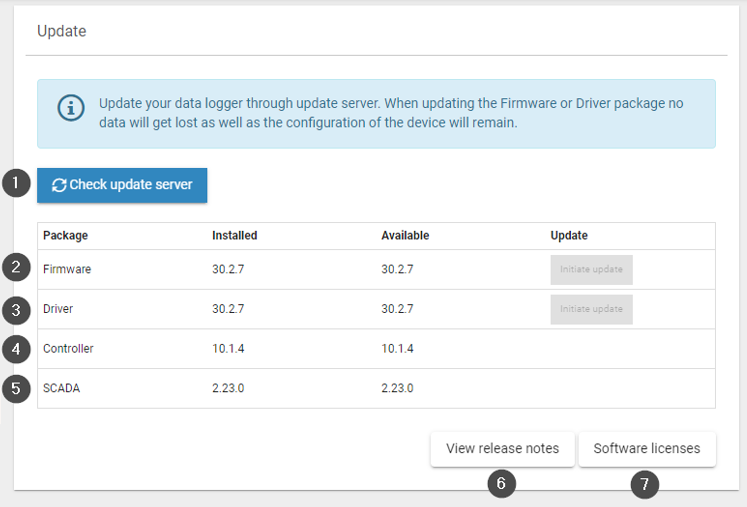Image resolution: width=747 pixels, height=507 pixels.
Task: Select the Controller package name
Action: point(68,349)
